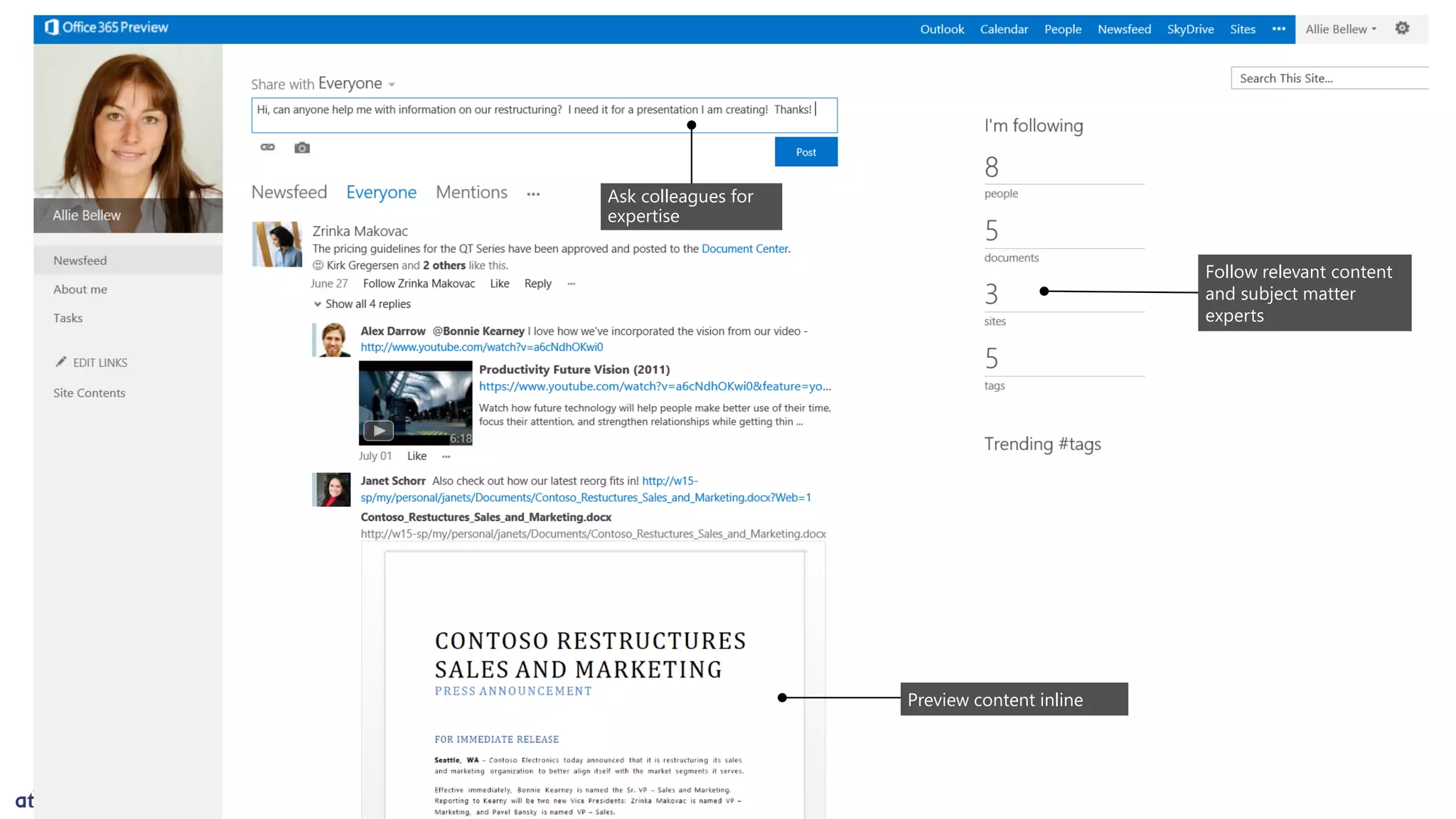Click the Post button
The image size is (1456, 819).
(805, 152)
